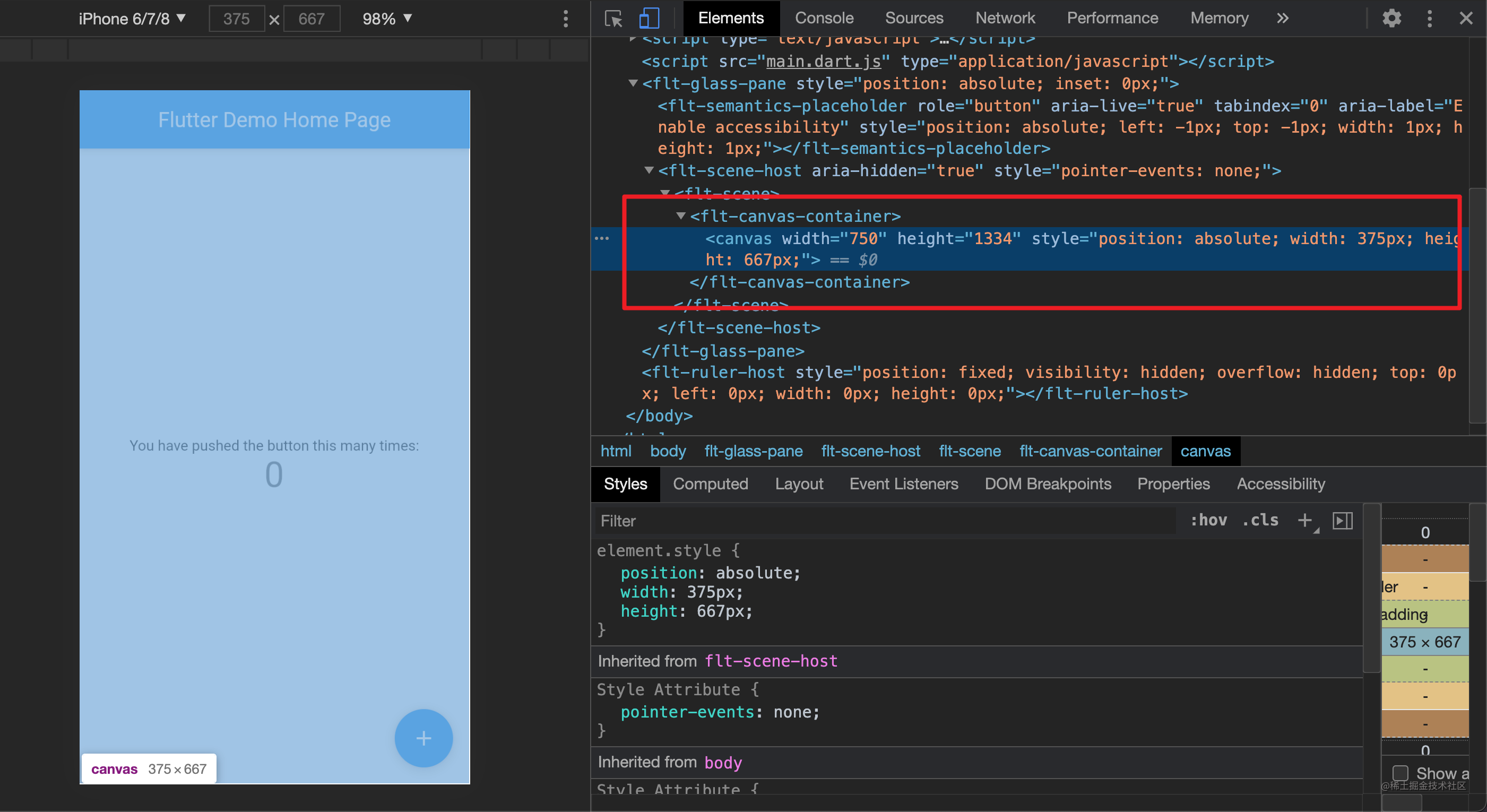Close the DevTools panel
The image size is (1487, 812).
point(1466,19)
